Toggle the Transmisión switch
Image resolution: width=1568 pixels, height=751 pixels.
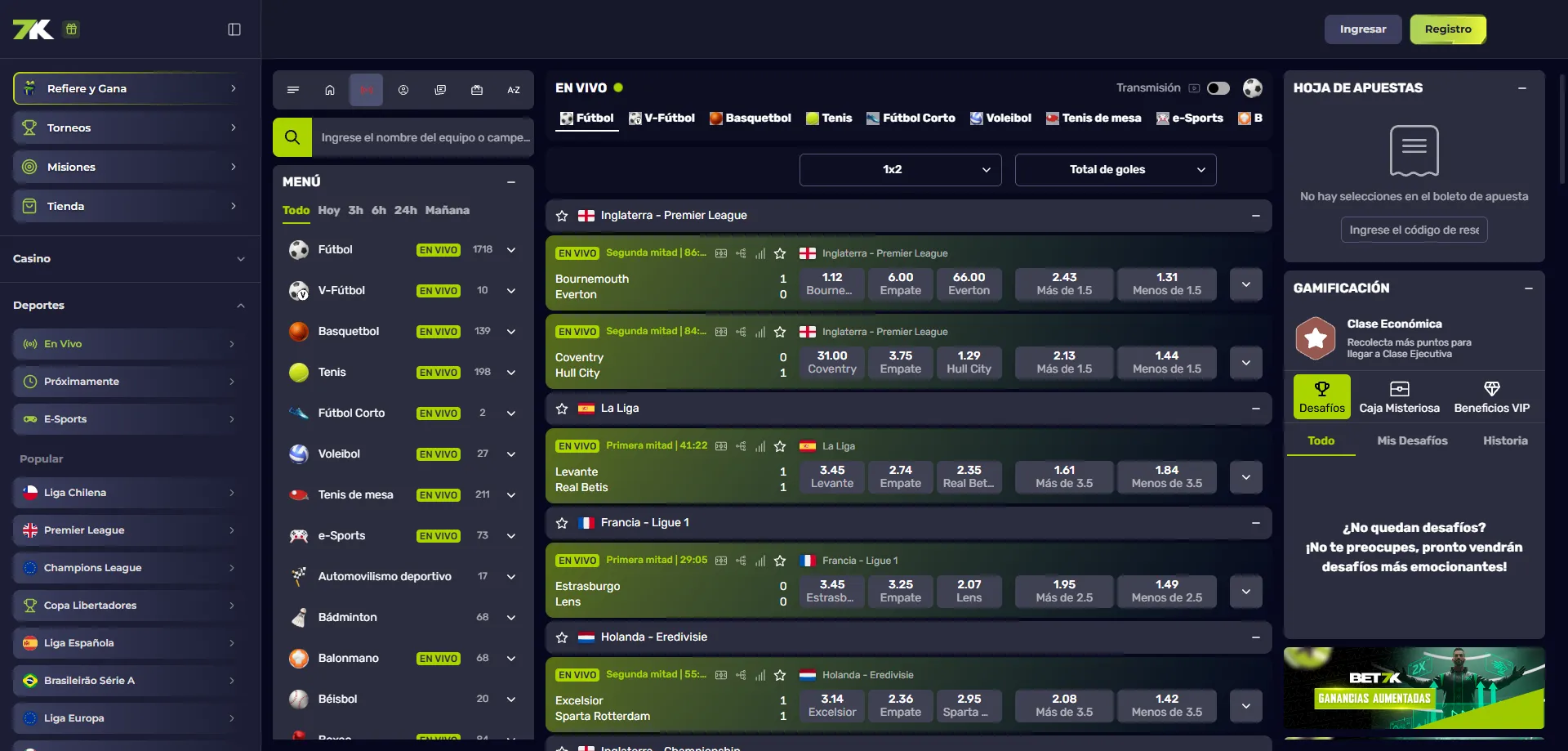(1218, 88)
